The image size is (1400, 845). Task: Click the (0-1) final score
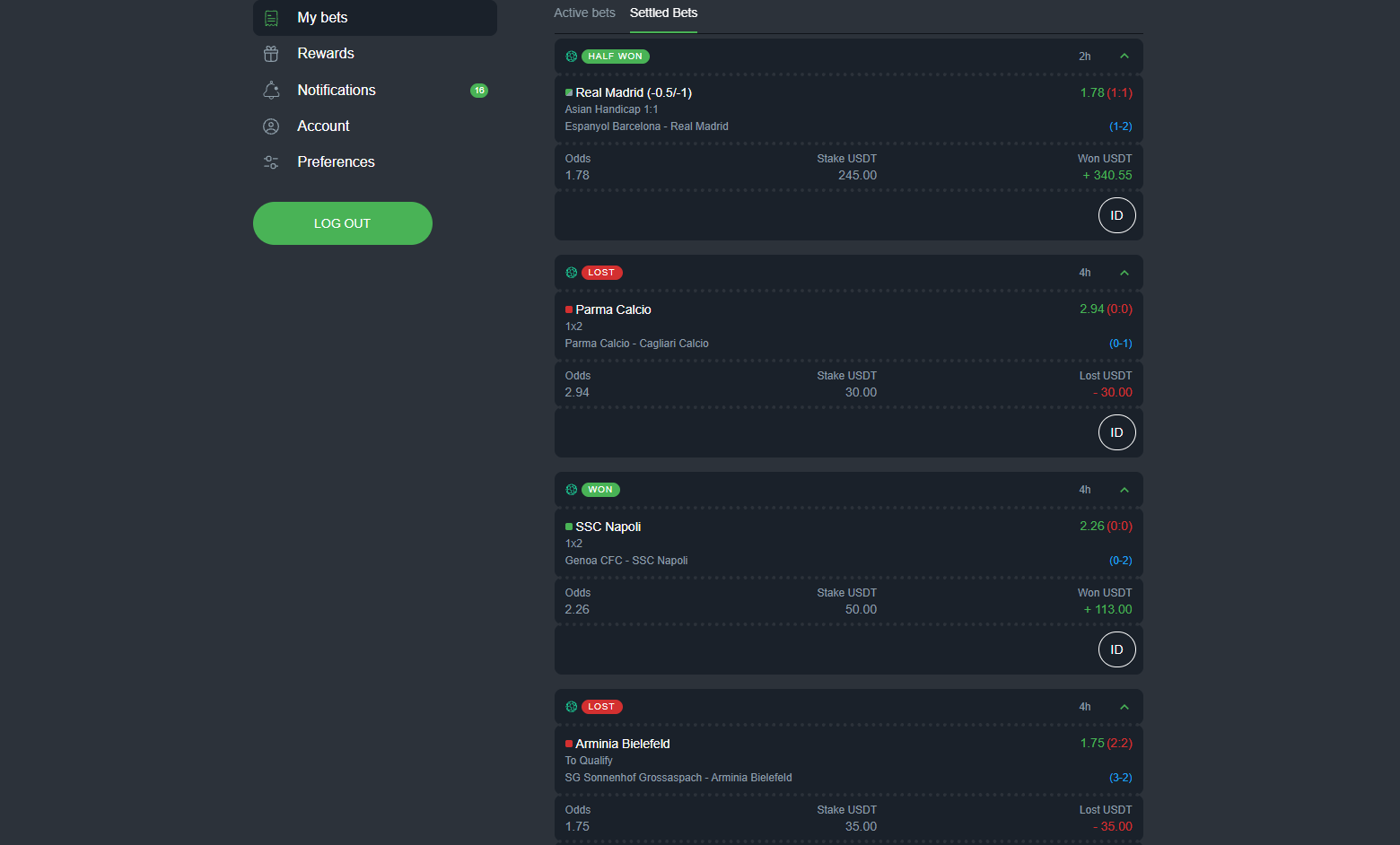coord(1121,344)
